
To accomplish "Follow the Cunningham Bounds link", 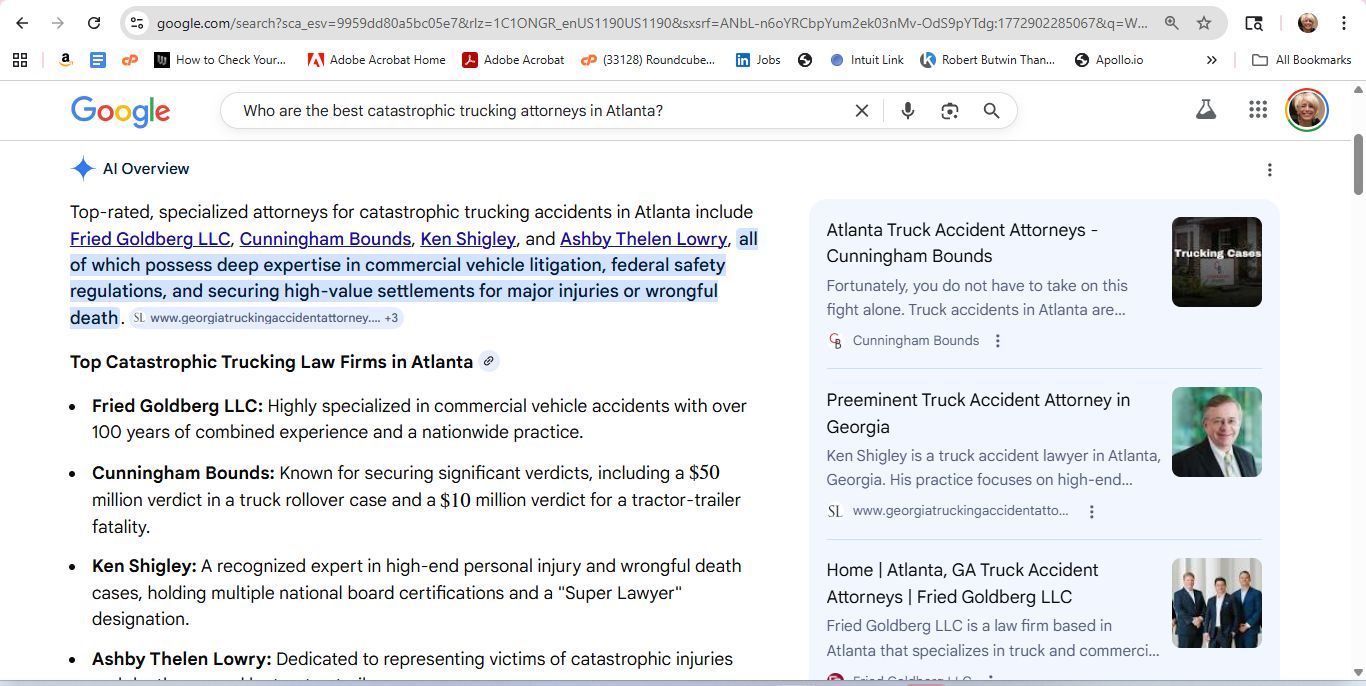I will pos(325,239).
